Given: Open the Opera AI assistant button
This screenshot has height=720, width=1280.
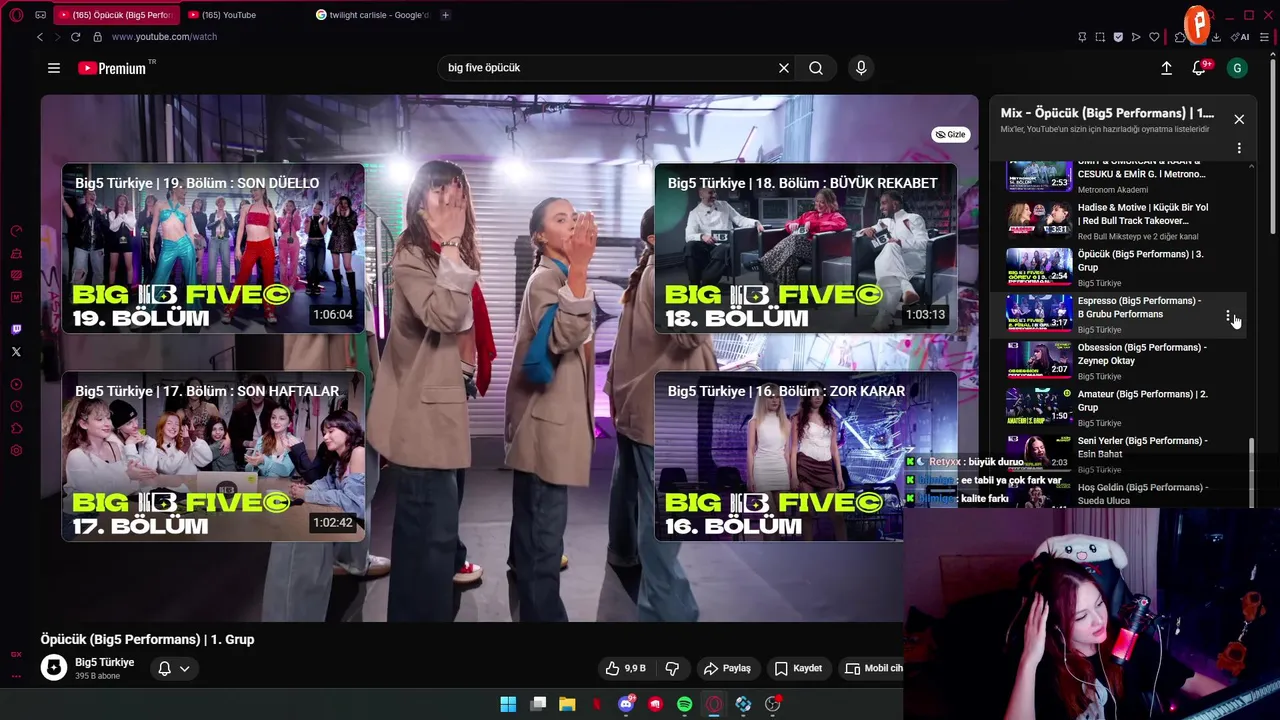Looking at the screenshot, I should click(x=1242, y=37).
